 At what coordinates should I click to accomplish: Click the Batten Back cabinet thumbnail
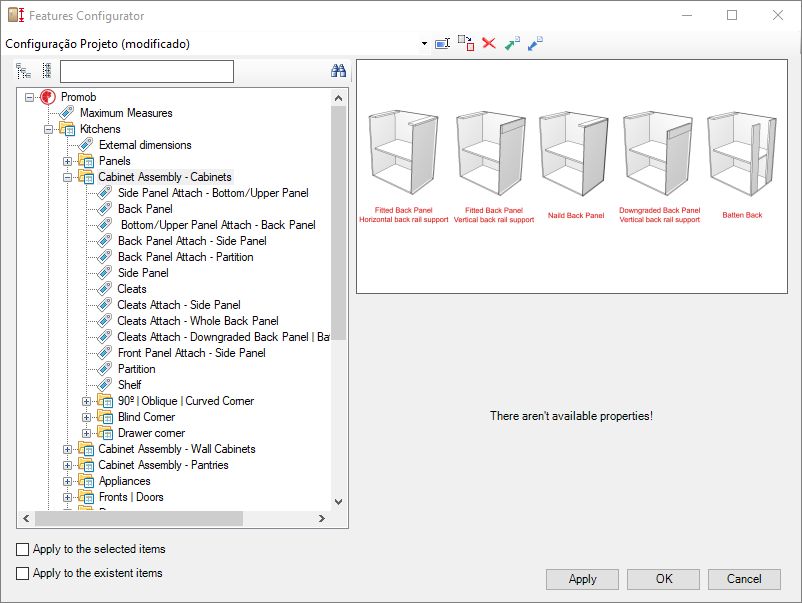point(742,153)
